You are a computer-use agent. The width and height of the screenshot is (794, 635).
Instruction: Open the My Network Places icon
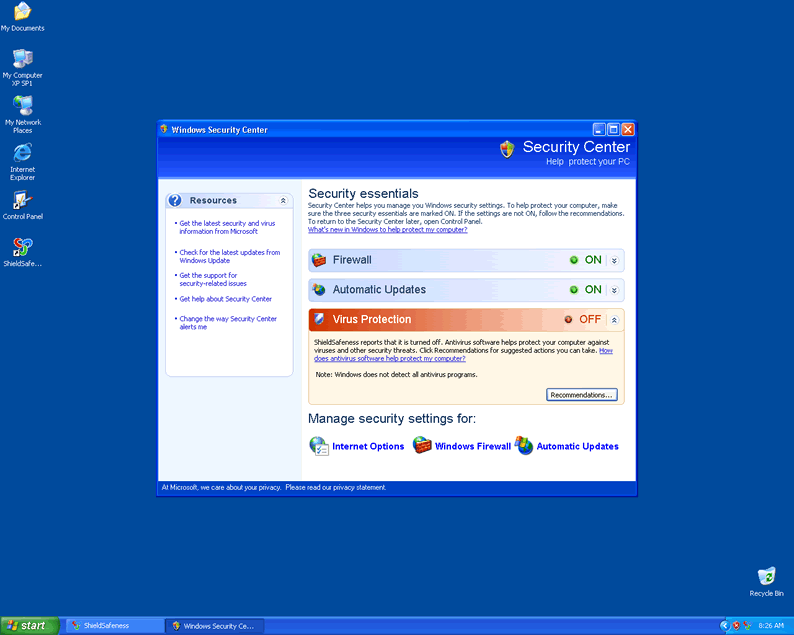point(22,106)
